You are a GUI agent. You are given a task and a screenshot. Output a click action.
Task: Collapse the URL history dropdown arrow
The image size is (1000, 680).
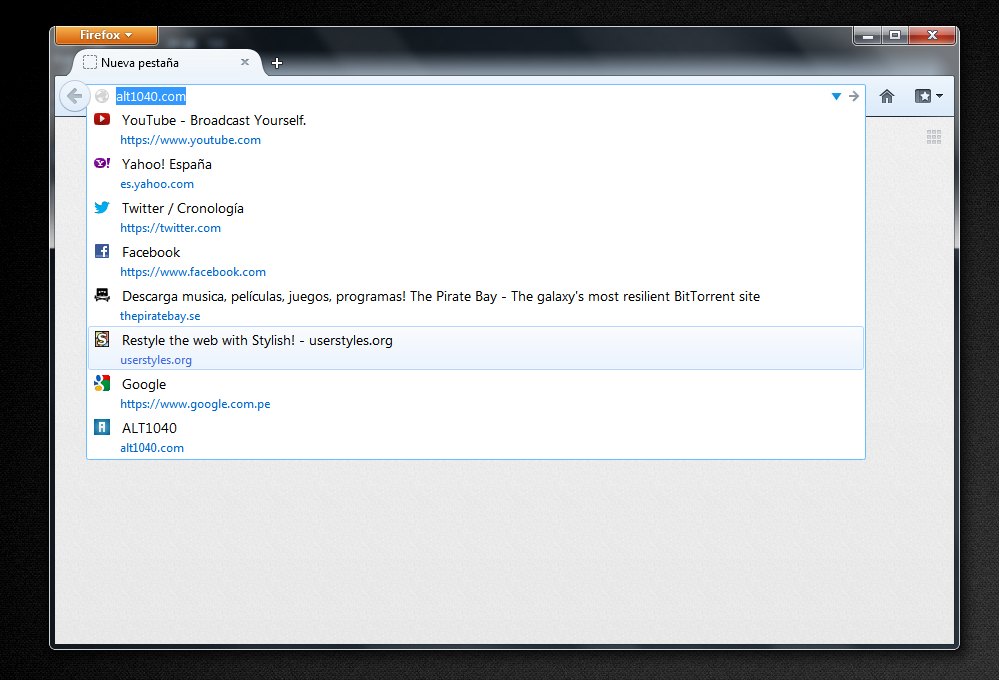click(836, 96)
